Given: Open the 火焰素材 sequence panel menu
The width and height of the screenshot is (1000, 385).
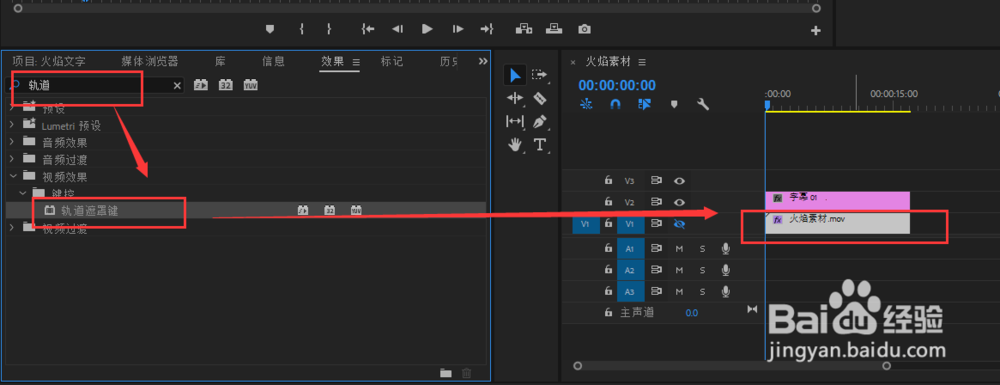Looking at the screenshot, I should tap(642, 62).
